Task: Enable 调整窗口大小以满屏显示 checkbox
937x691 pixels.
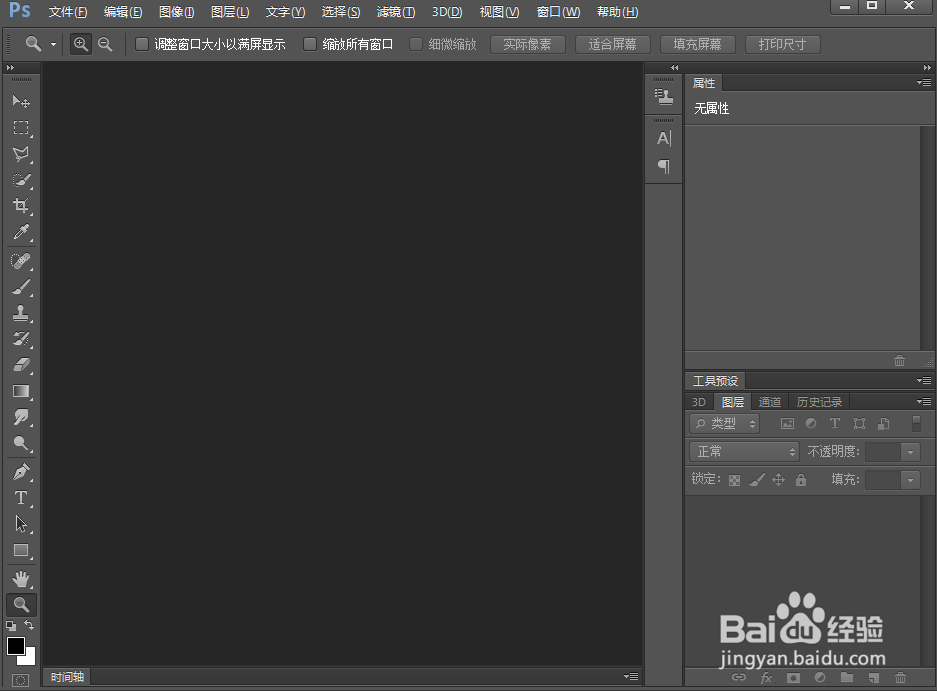Action: (x=142, y=44)
